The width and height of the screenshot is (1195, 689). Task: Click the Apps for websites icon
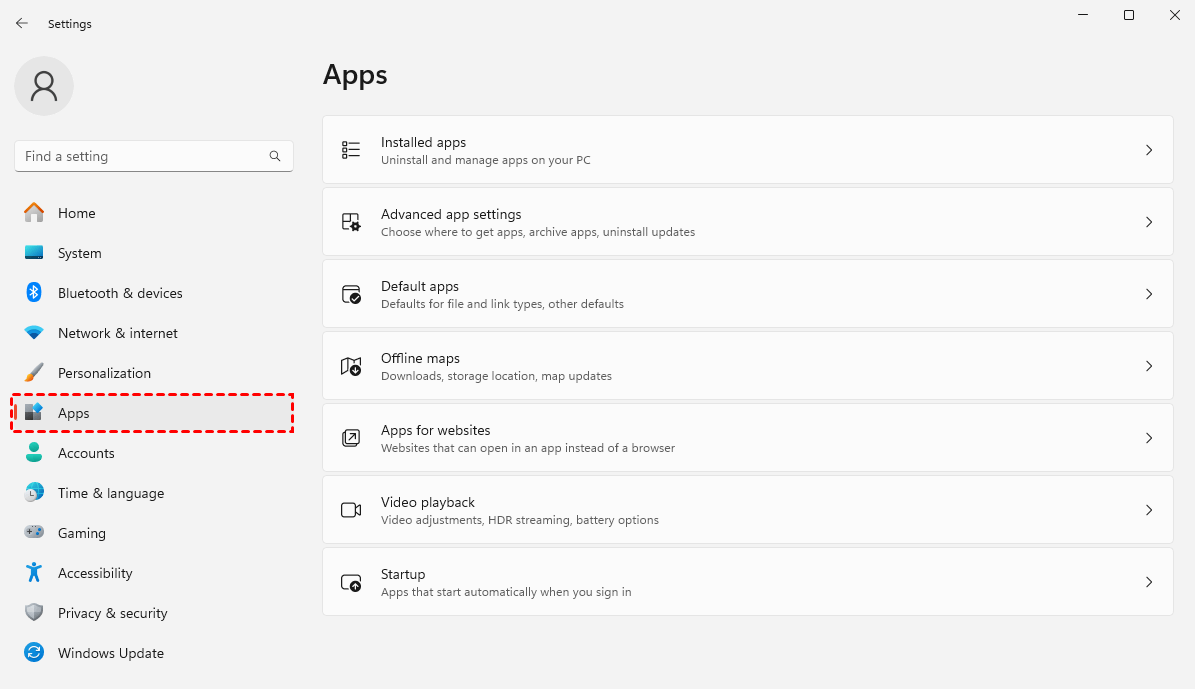[x=351, y=438]
